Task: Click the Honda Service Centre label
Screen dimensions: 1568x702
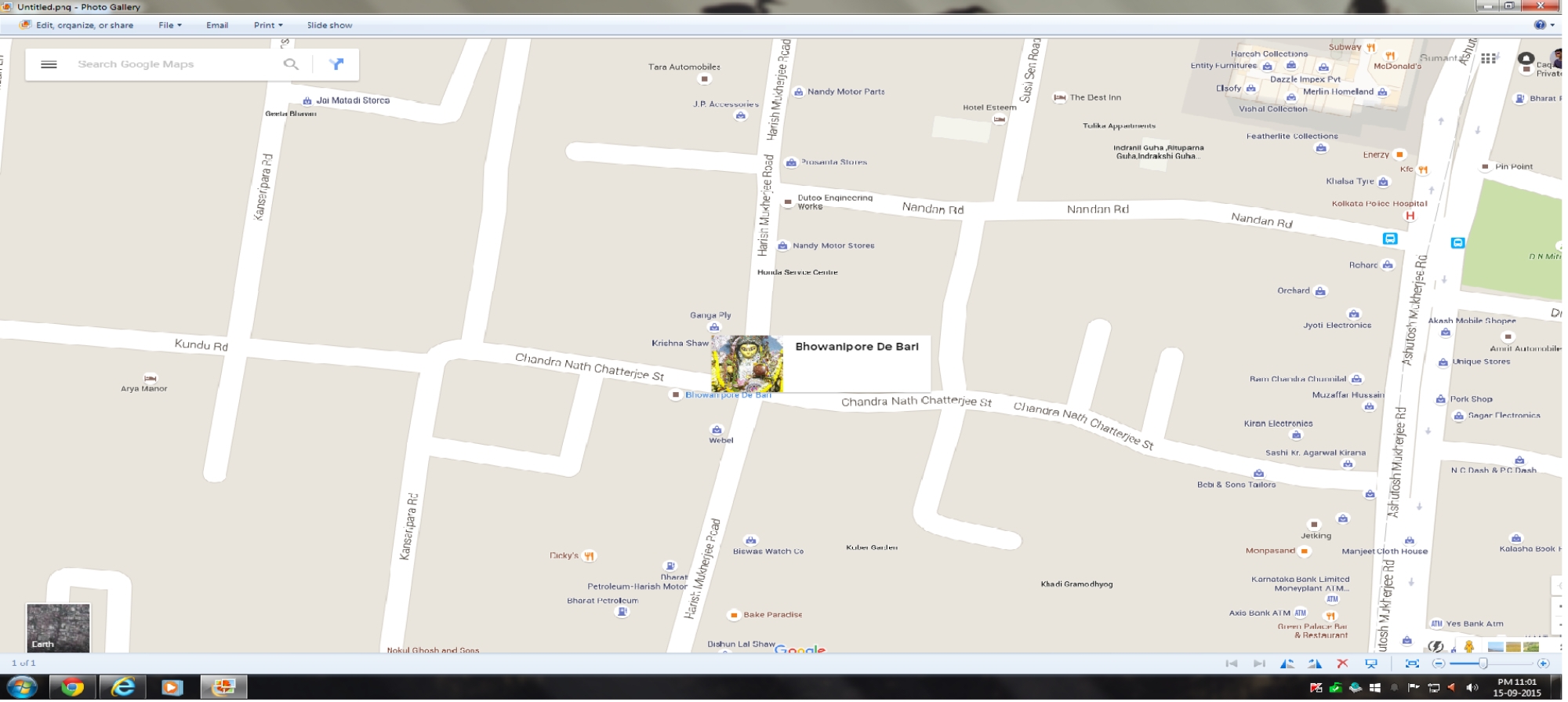Action: point(797,273)
